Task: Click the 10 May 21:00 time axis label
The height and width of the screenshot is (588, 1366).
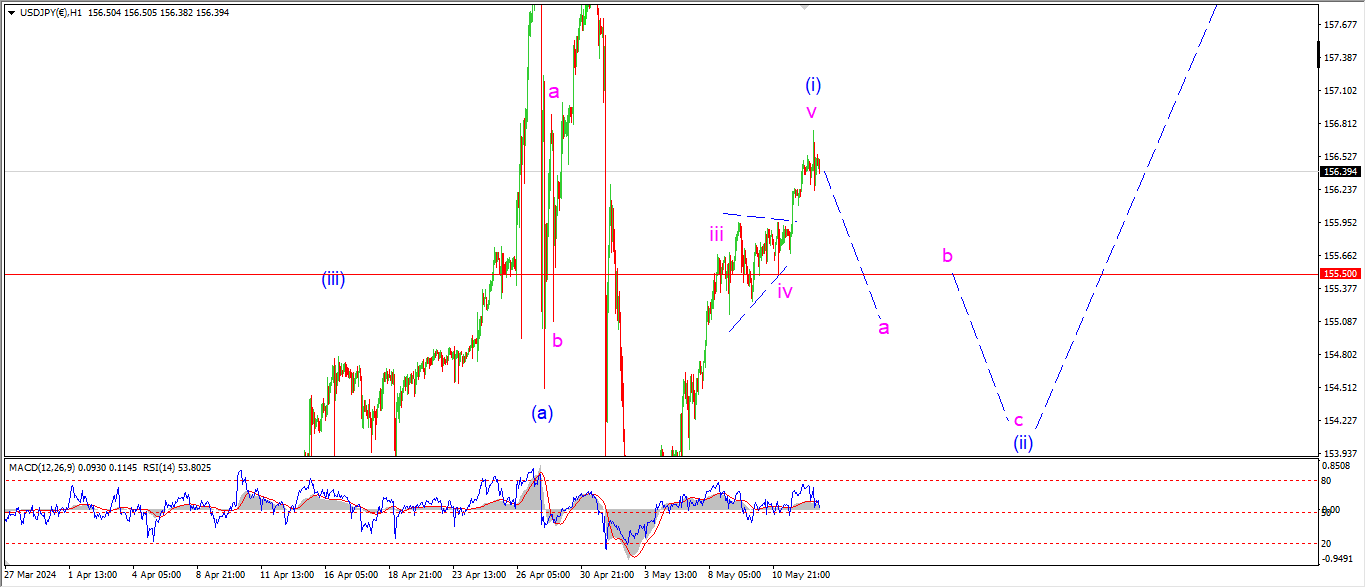Action: pos(801,575)
